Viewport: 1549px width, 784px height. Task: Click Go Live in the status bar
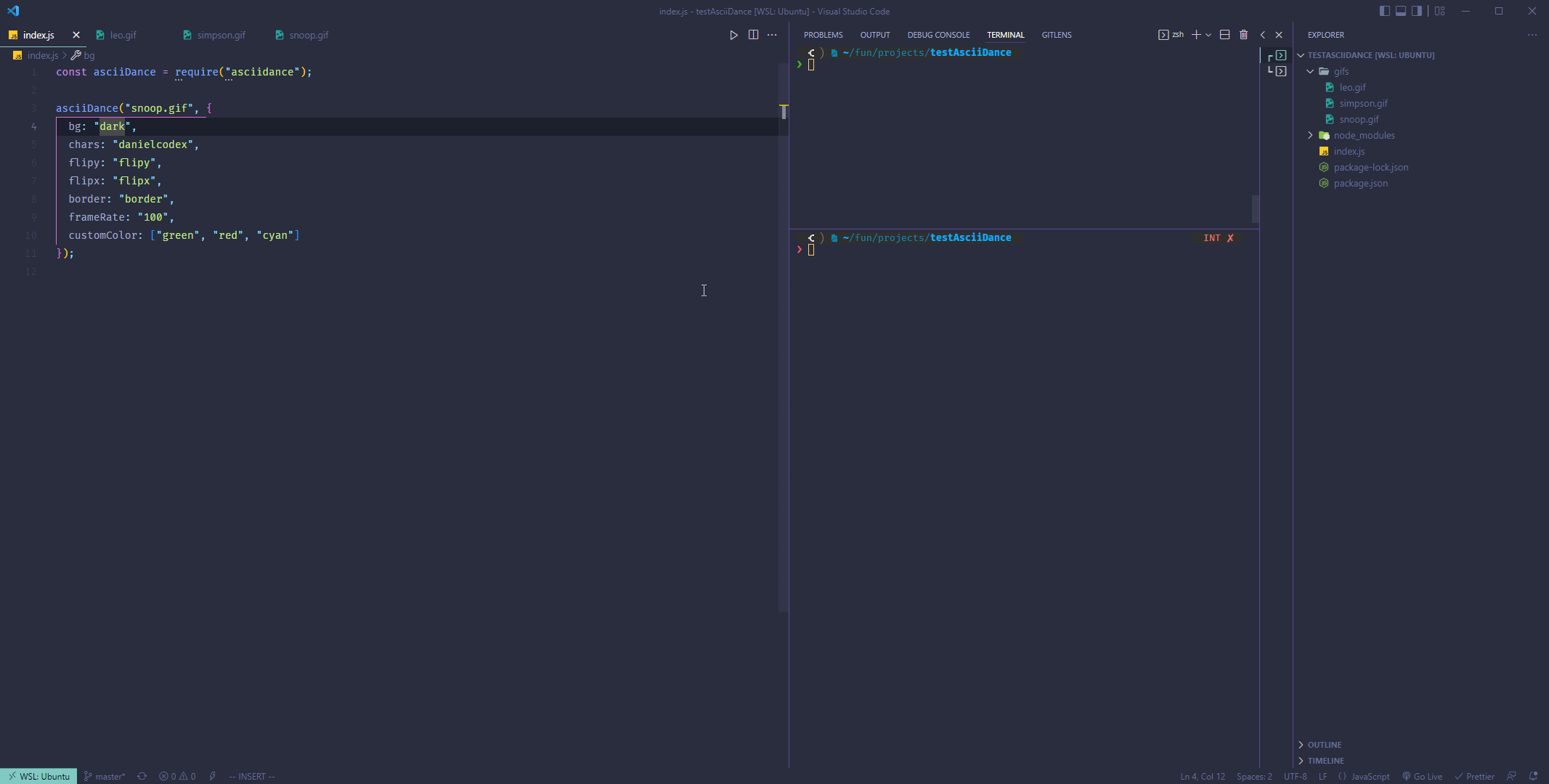coord(1422,776)
